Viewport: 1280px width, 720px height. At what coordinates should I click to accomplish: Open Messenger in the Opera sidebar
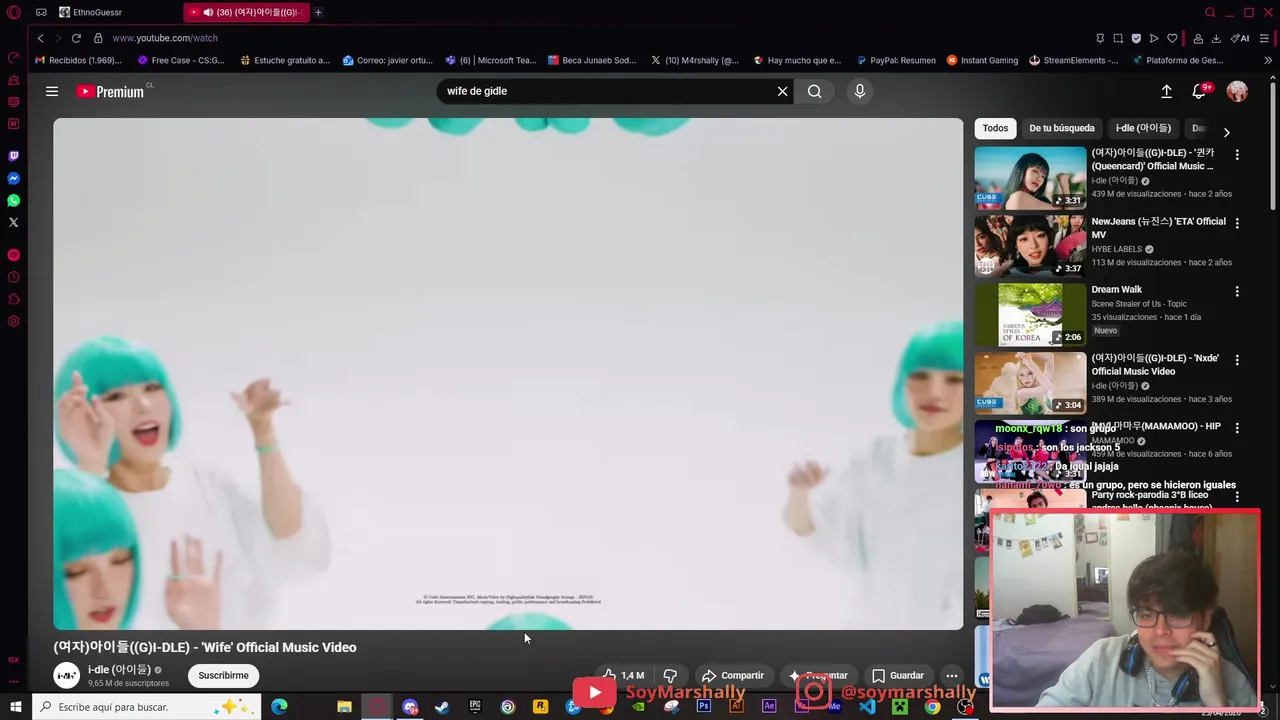(13, 178)
